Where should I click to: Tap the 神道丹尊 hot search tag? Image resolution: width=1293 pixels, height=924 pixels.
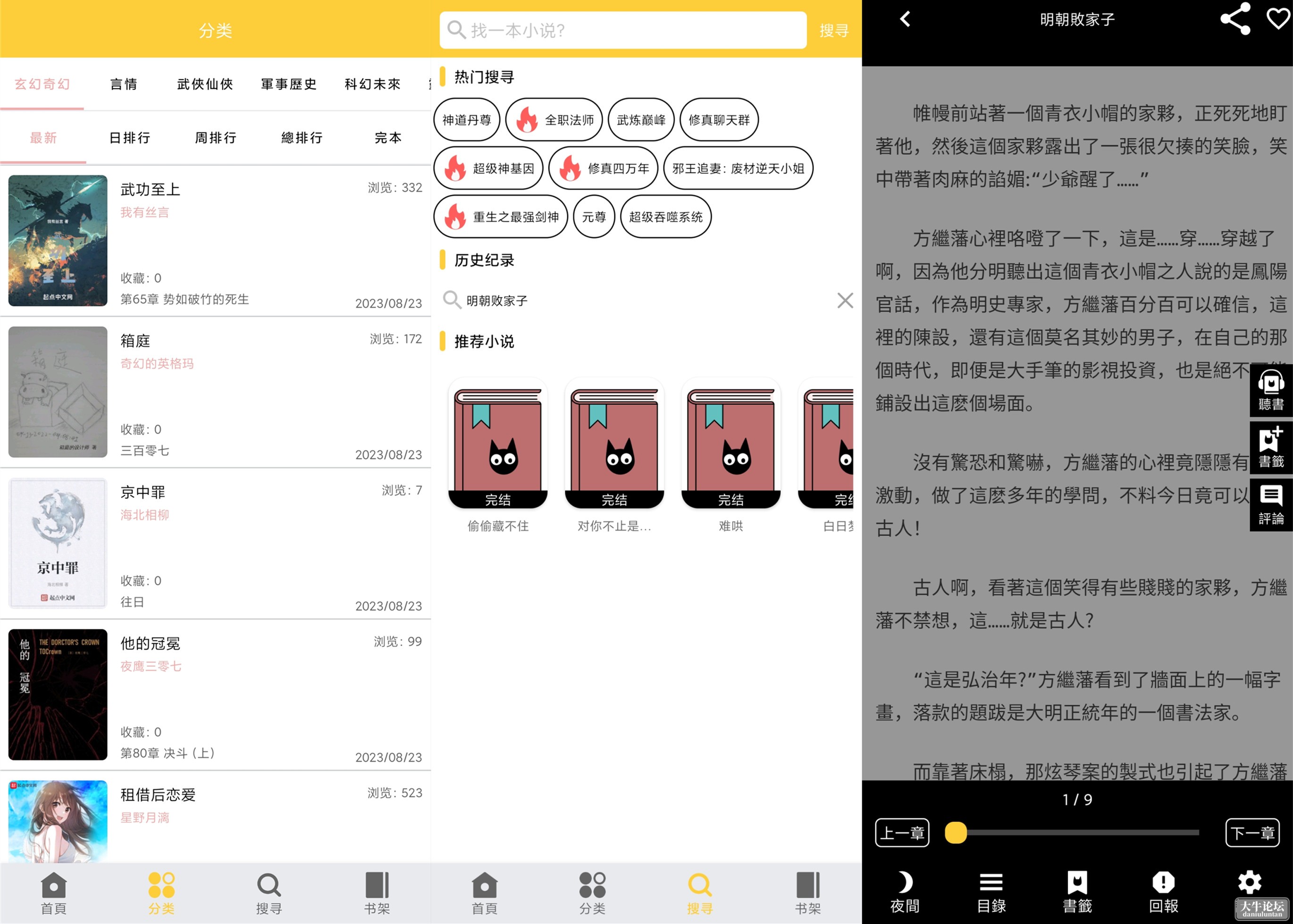(466, 119)
